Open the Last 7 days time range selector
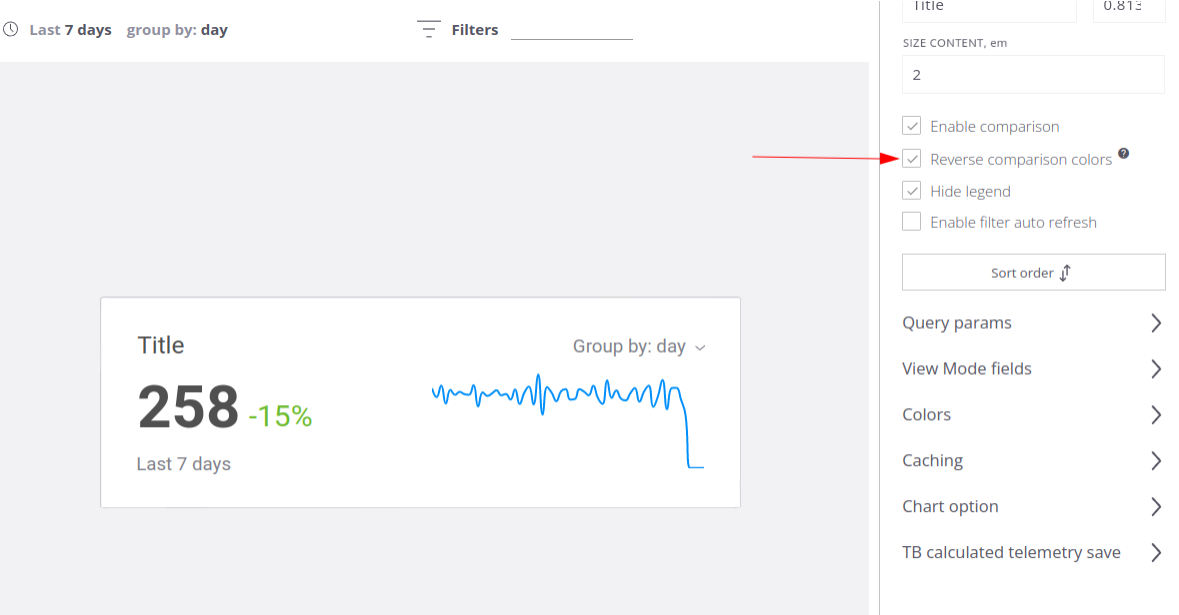 (x=70, y=30)
